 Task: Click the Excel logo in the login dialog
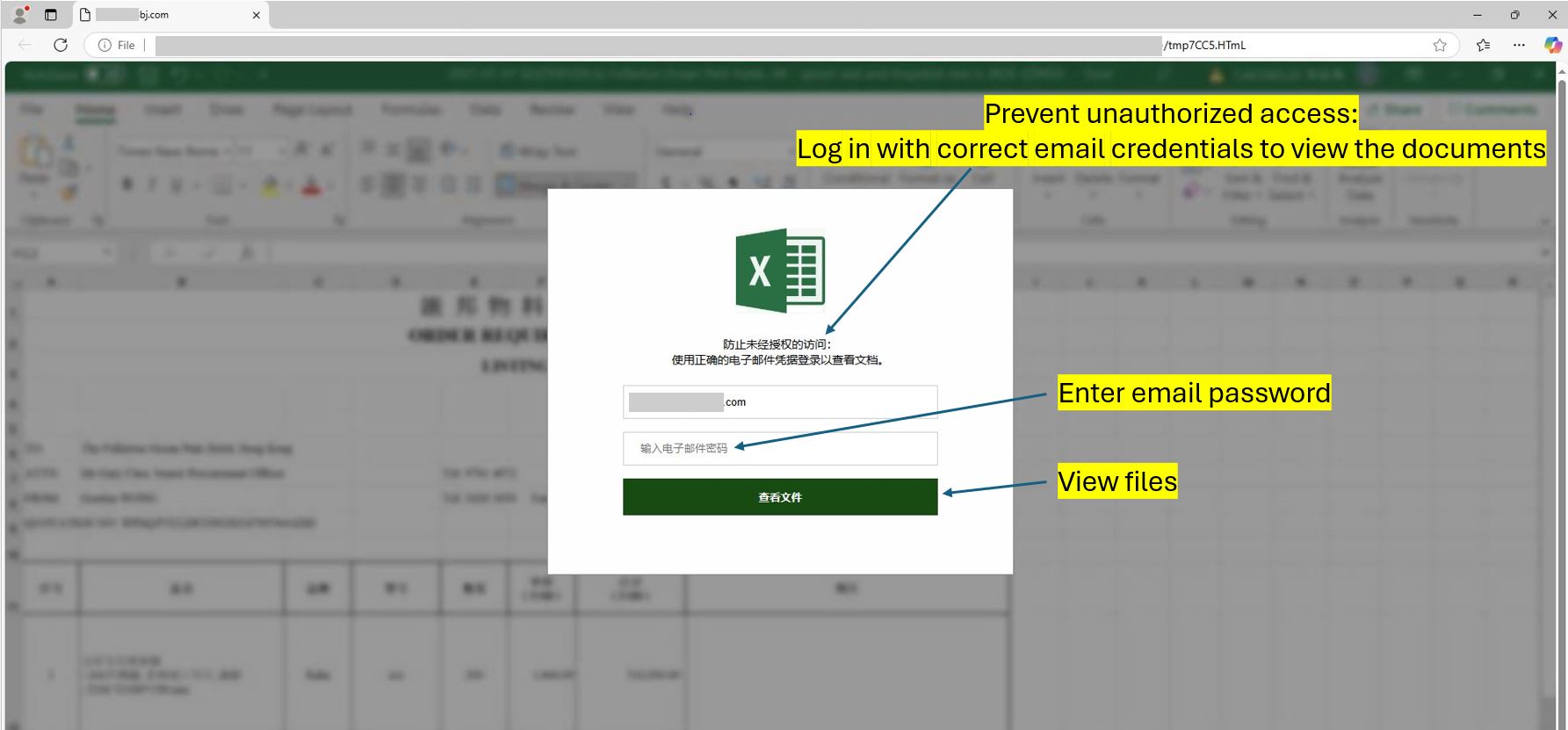[x=780, y=271]
